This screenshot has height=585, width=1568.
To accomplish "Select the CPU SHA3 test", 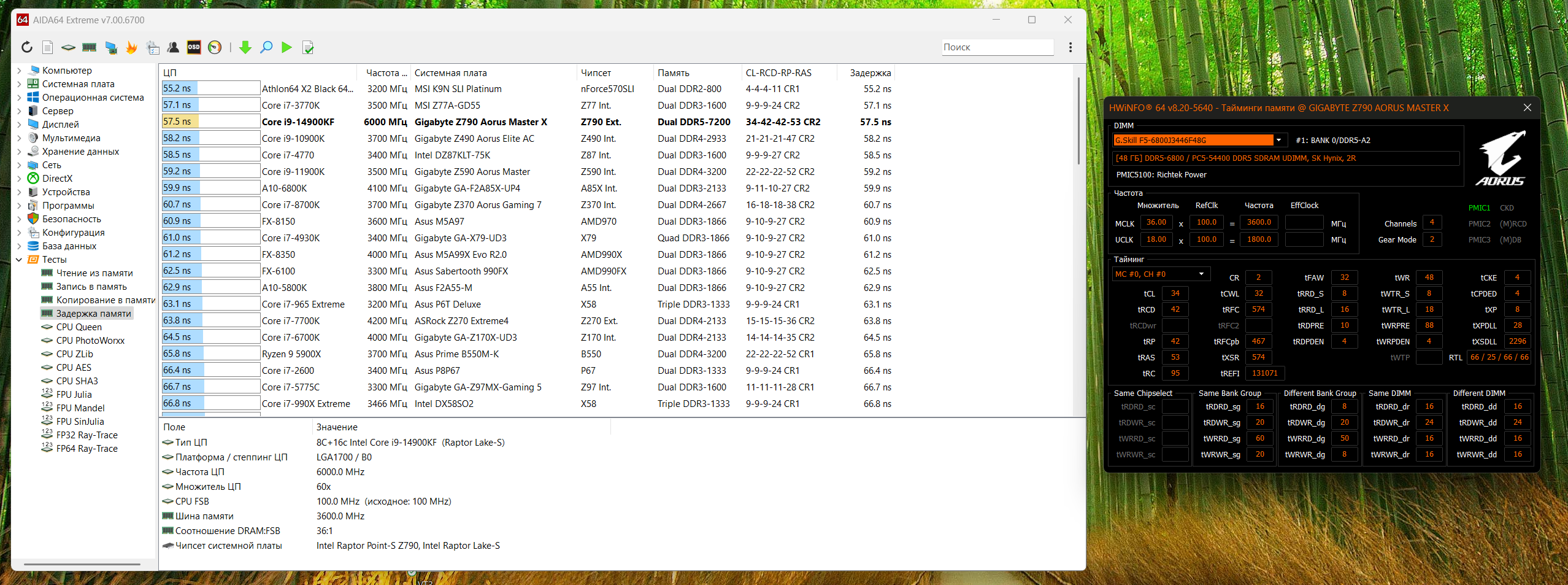I will click(77, 381).
